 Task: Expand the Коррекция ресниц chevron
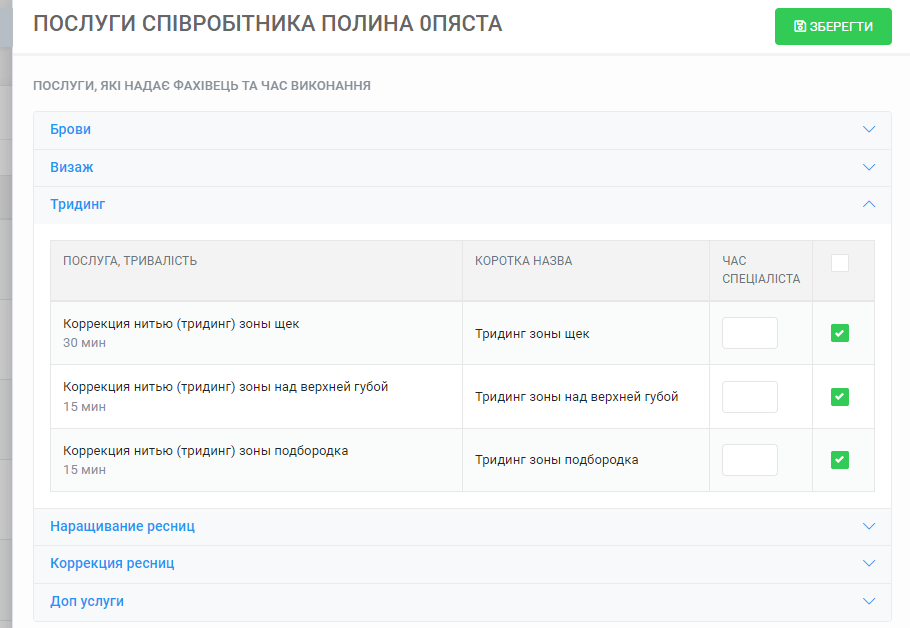click(x=868, y=564)
